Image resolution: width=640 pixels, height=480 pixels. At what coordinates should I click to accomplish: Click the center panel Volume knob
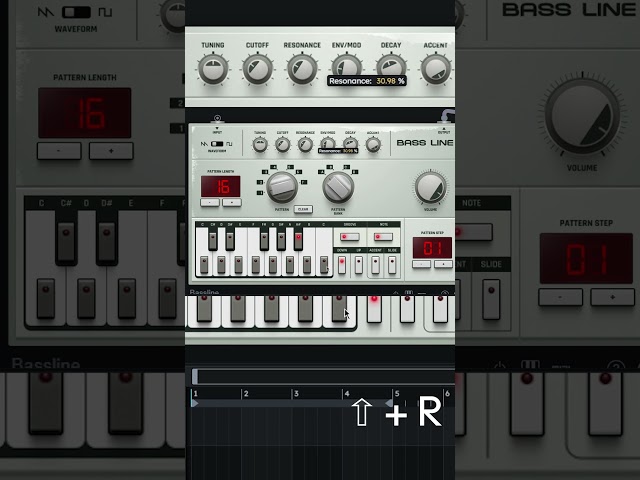coord(430,188)
